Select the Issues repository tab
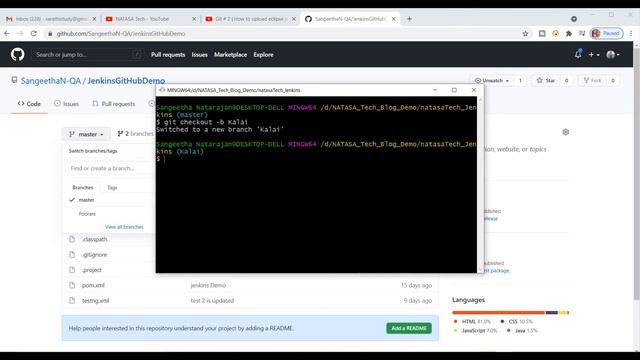This screenshot has width=640, height=360. (x=66, y=104)
